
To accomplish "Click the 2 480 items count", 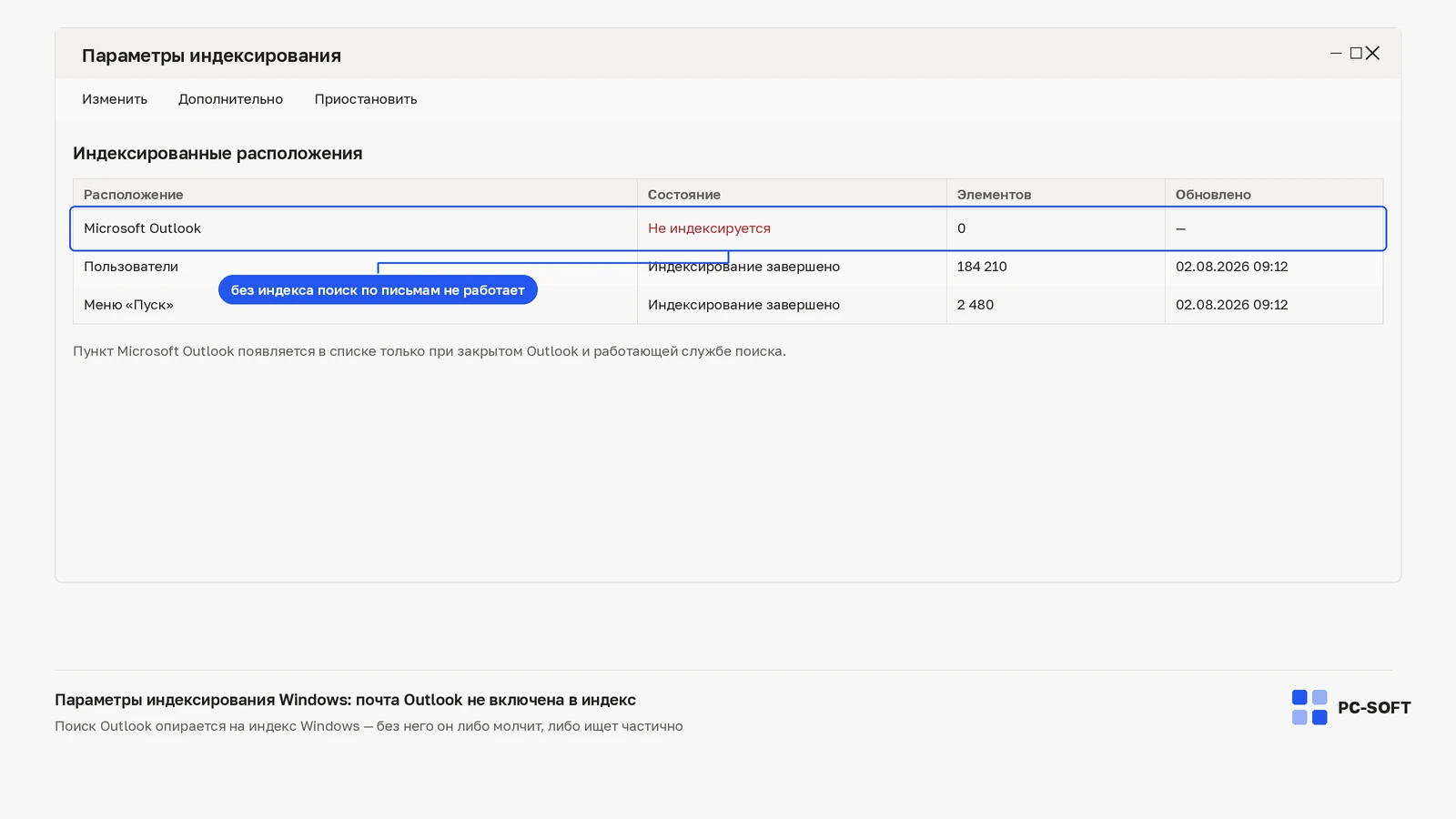I will click(x=976, y=305).
